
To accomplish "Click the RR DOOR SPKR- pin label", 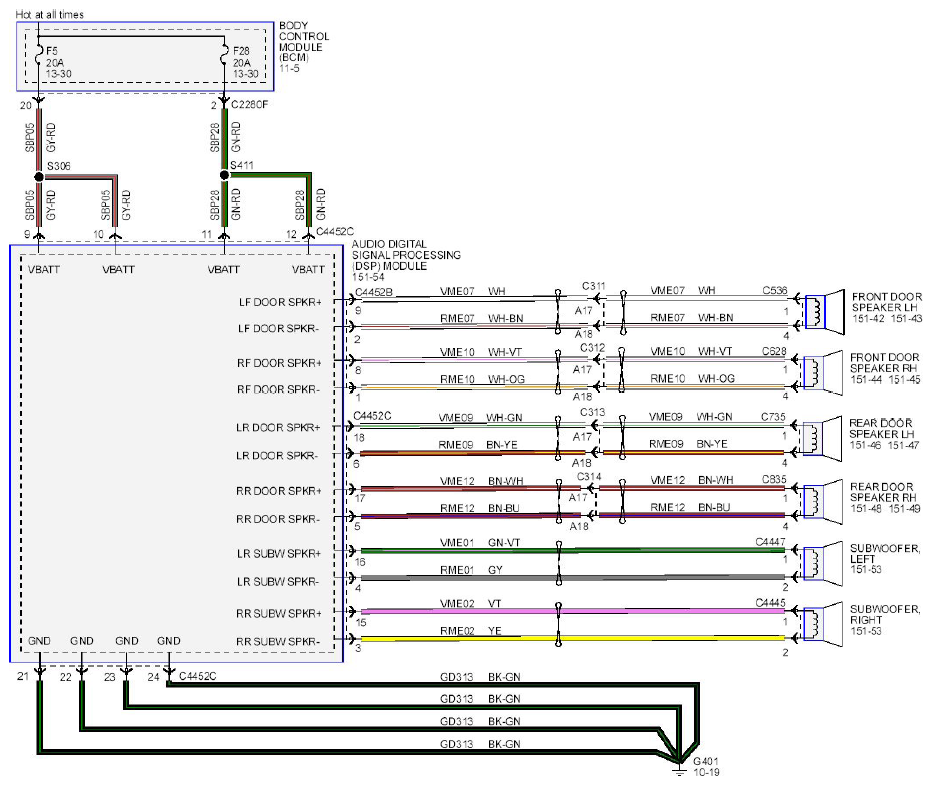I will tap(278, 519).
